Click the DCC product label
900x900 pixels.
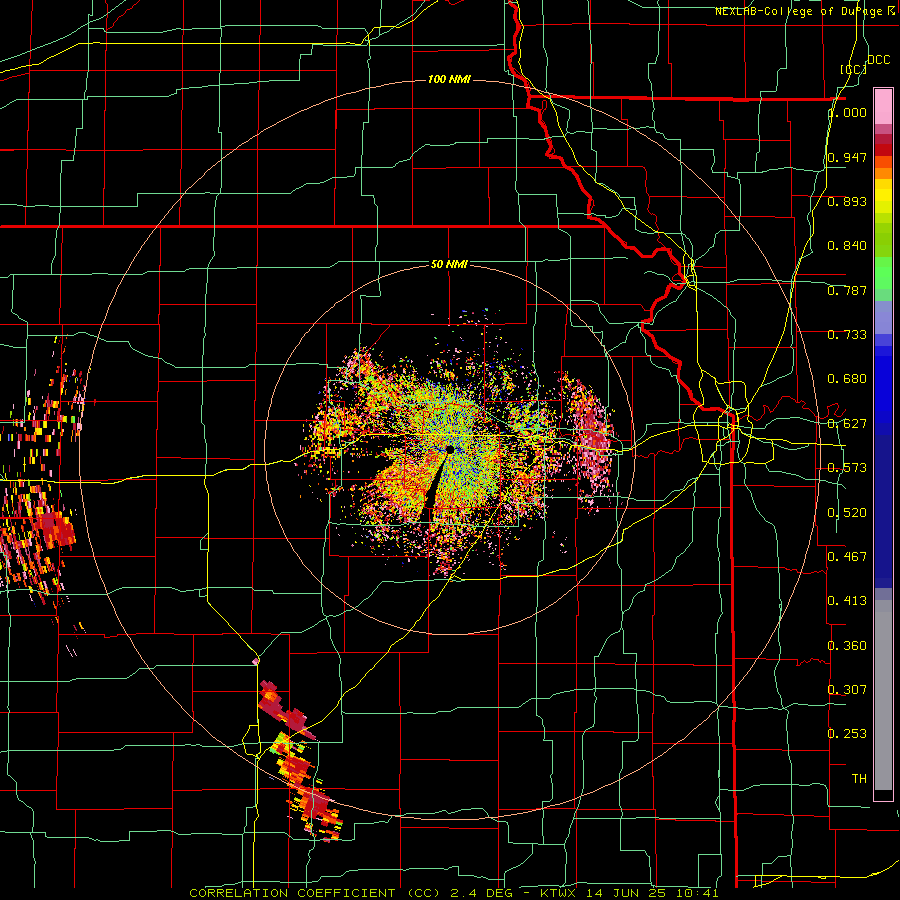(878, 60)
